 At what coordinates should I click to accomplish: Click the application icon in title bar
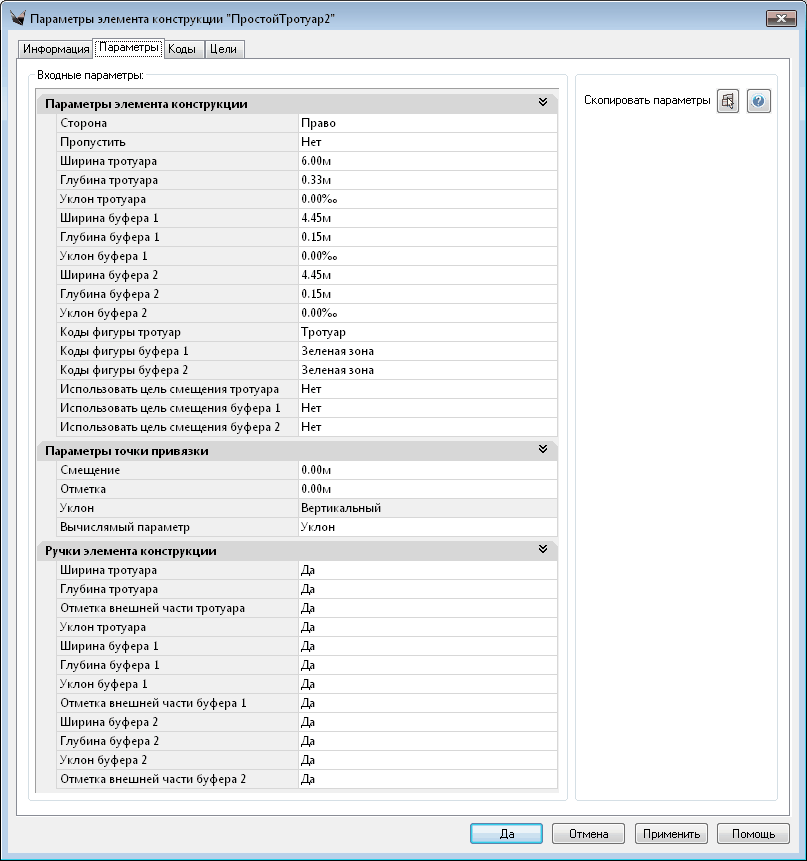coord(16,20)
